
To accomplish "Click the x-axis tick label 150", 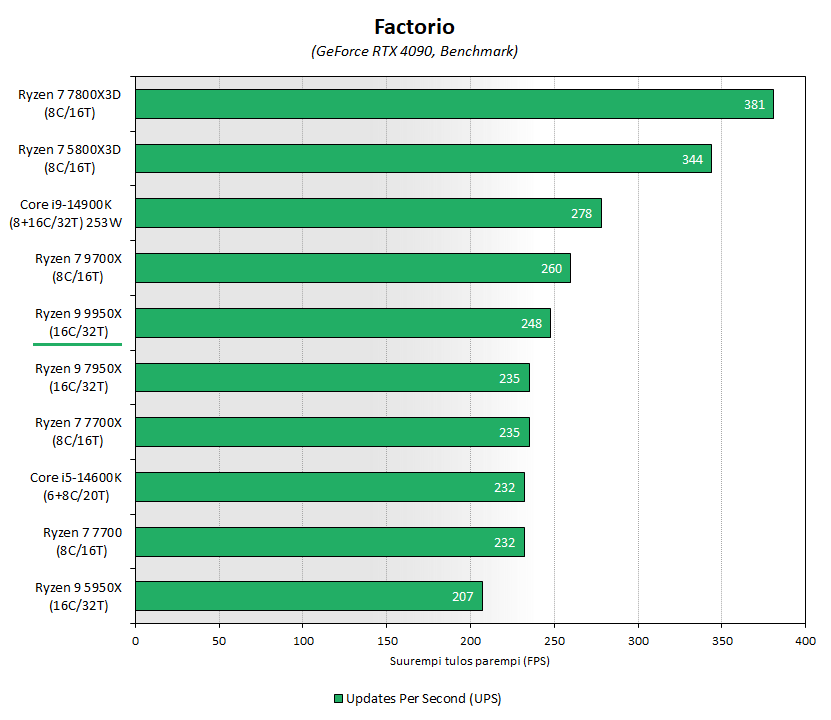I will [387, 641].
